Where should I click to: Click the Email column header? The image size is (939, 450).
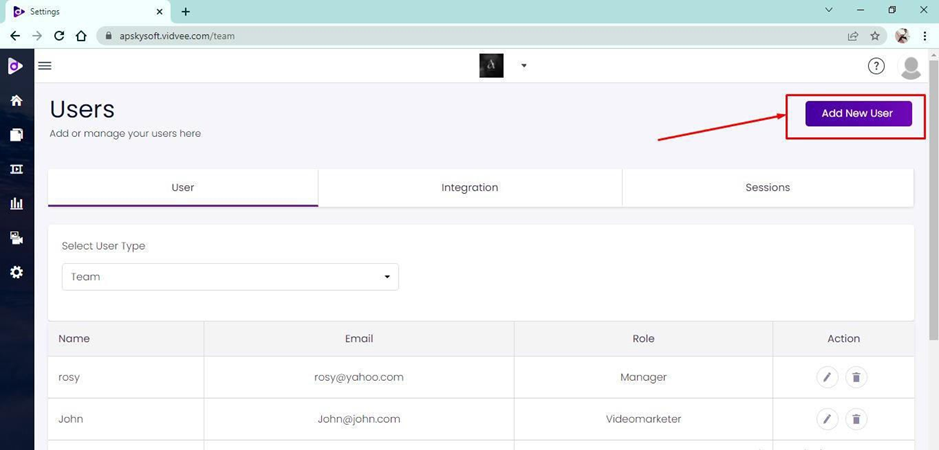pyautogui.click(x=359, y=339)
